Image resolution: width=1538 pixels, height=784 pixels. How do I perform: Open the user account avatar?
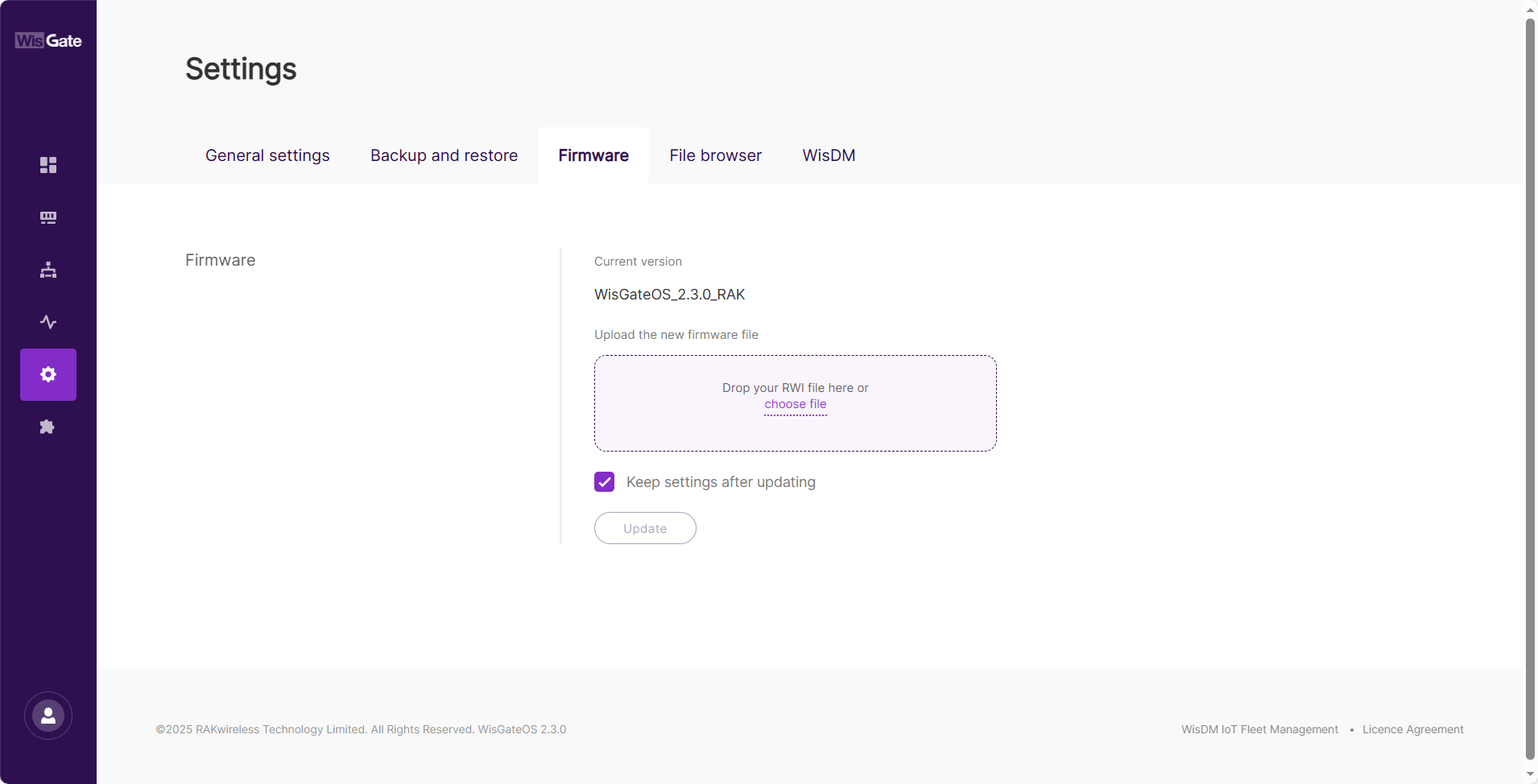(x=48, y=716)
